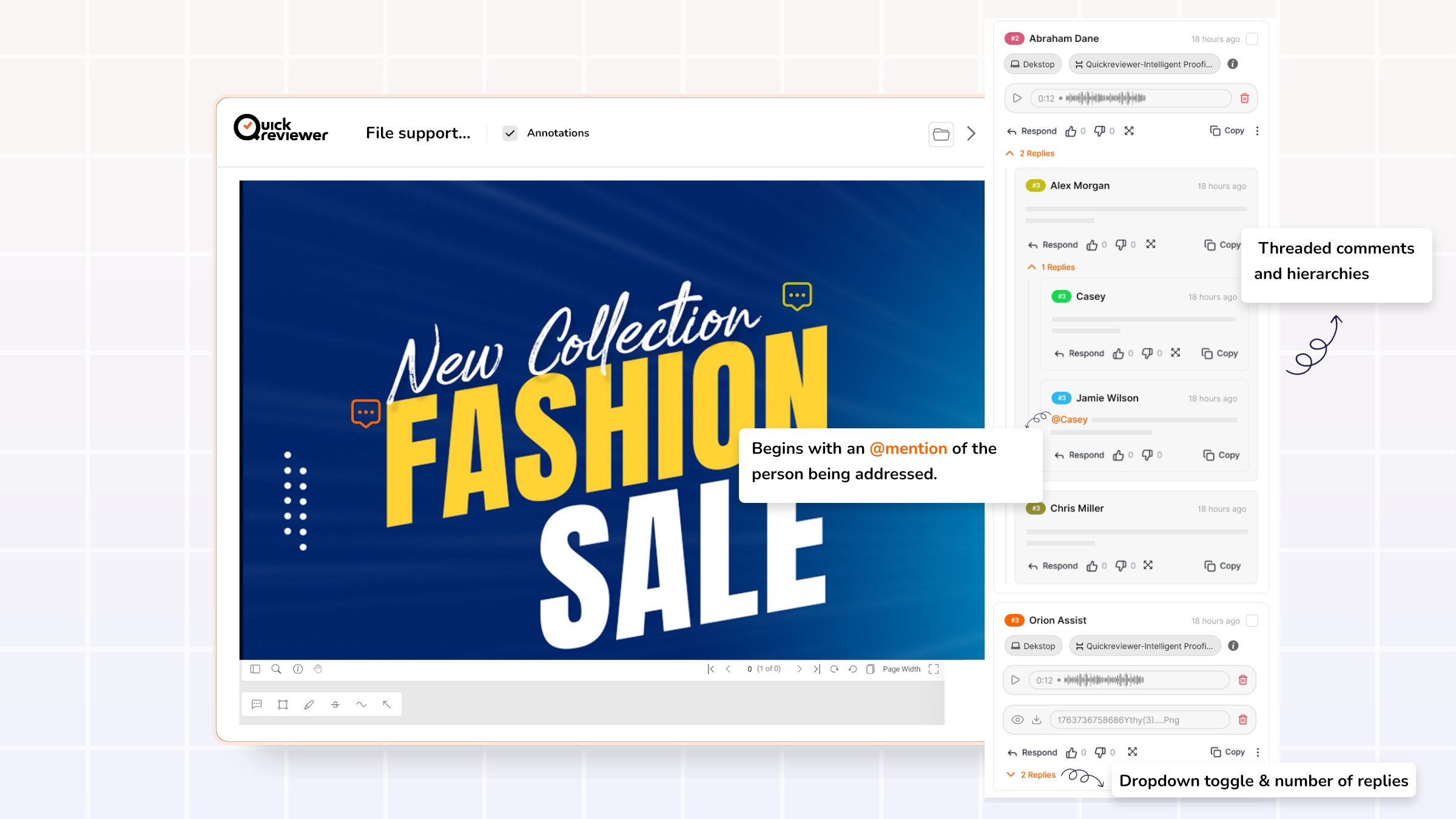Select the rectangle crop annotation tool
The height and width of the screenshot is (819, 1456).
tap(283, 704)
